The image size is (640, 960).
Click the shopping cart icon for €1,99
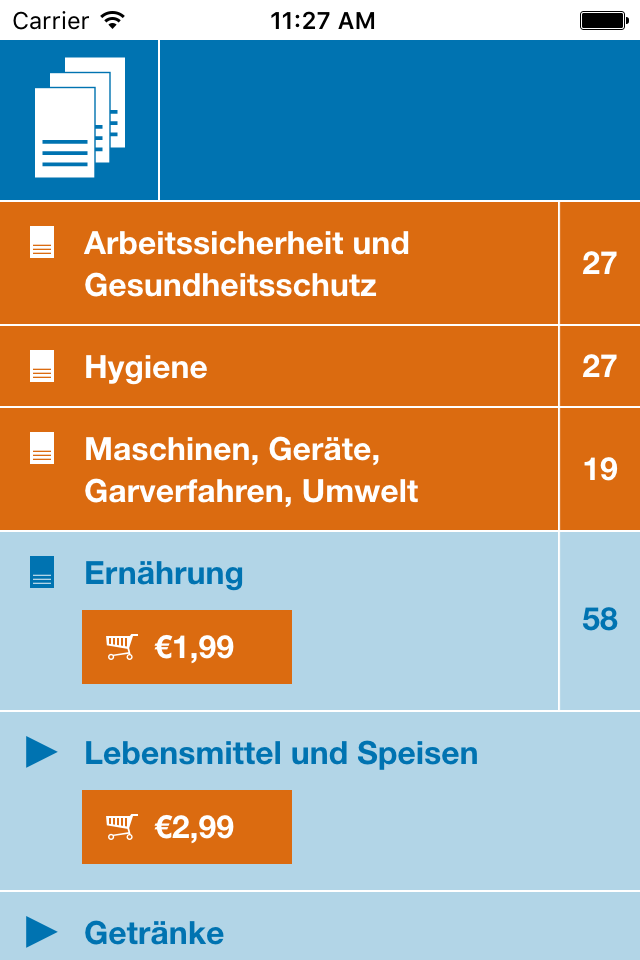coord(121,647)
